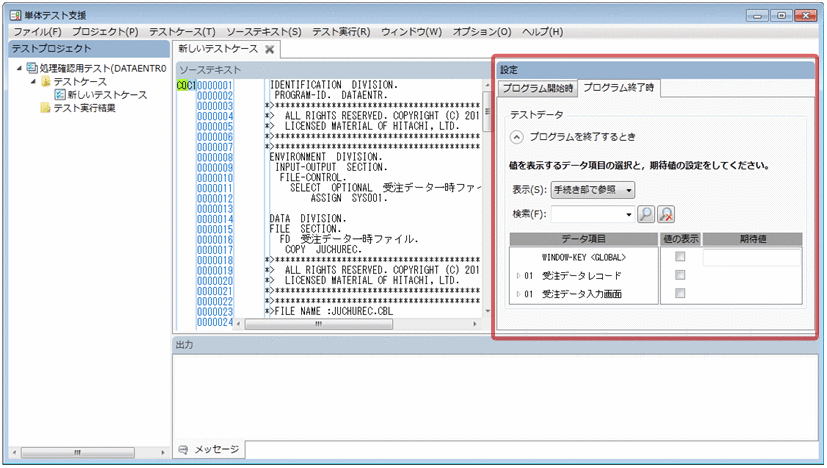Toggle 値の表示 checkbox for WINDOW-KEY
This screenshot has width=827, height=468.
(680, 256)
